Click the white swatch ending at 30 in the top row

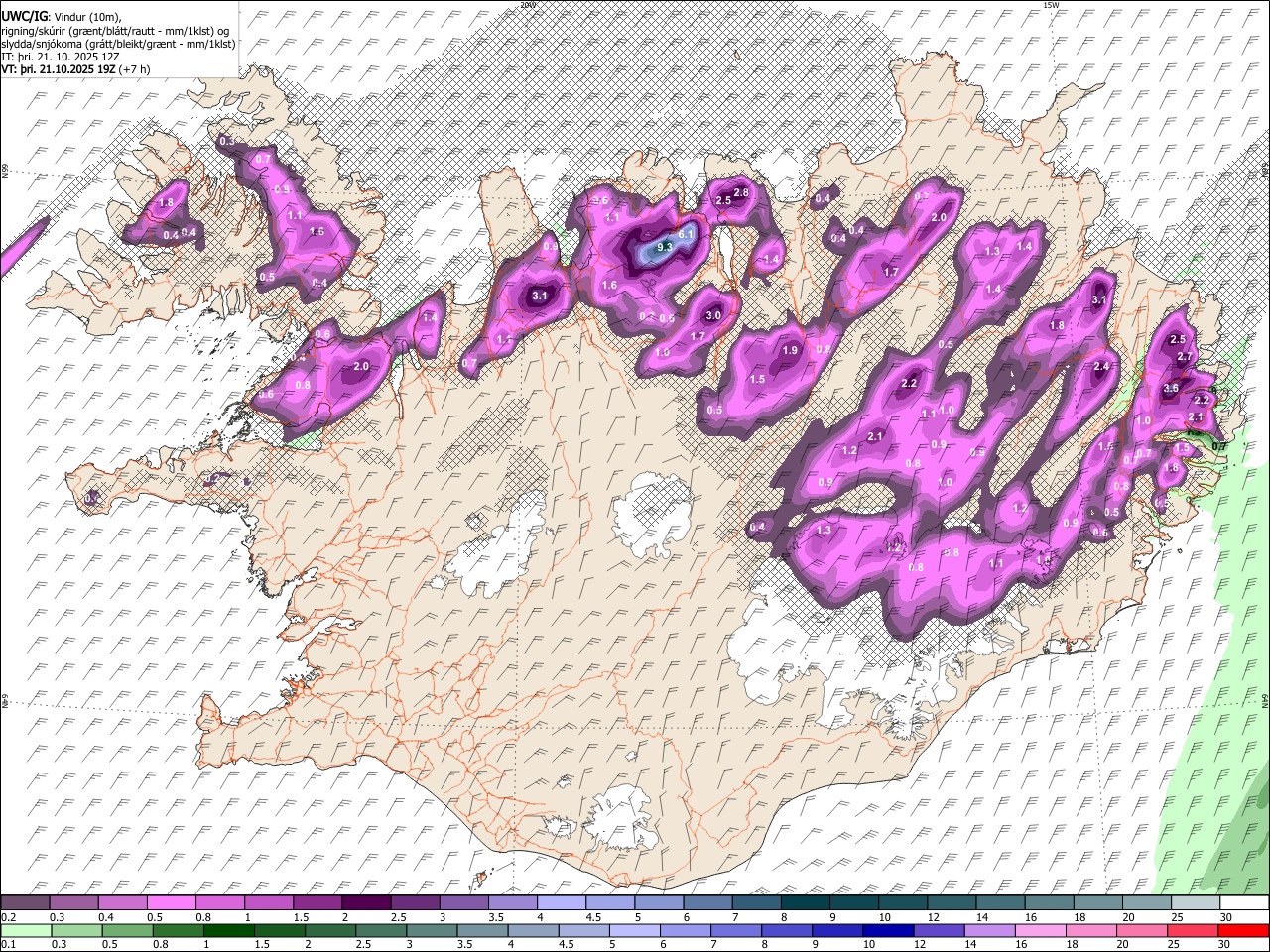[x=1245, y=903]
